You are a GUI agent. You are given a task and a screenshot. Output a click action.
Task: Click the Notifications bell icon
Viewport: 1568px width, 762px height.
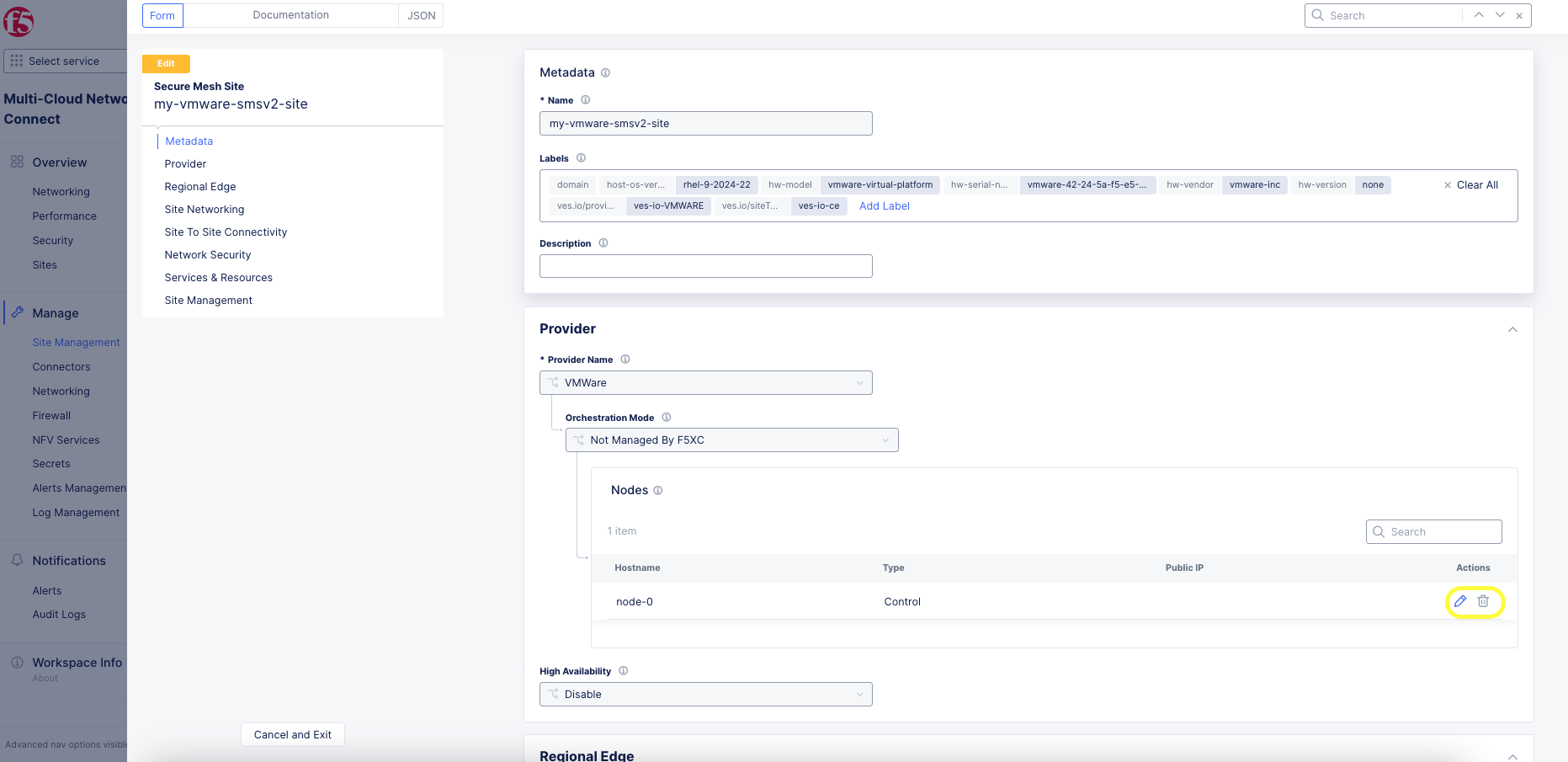point(18,560)
